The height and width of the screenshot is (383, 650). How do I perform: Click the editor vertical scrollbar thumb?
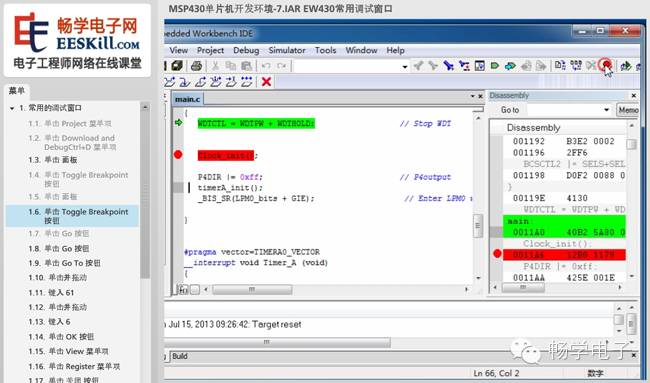point(478,226)
